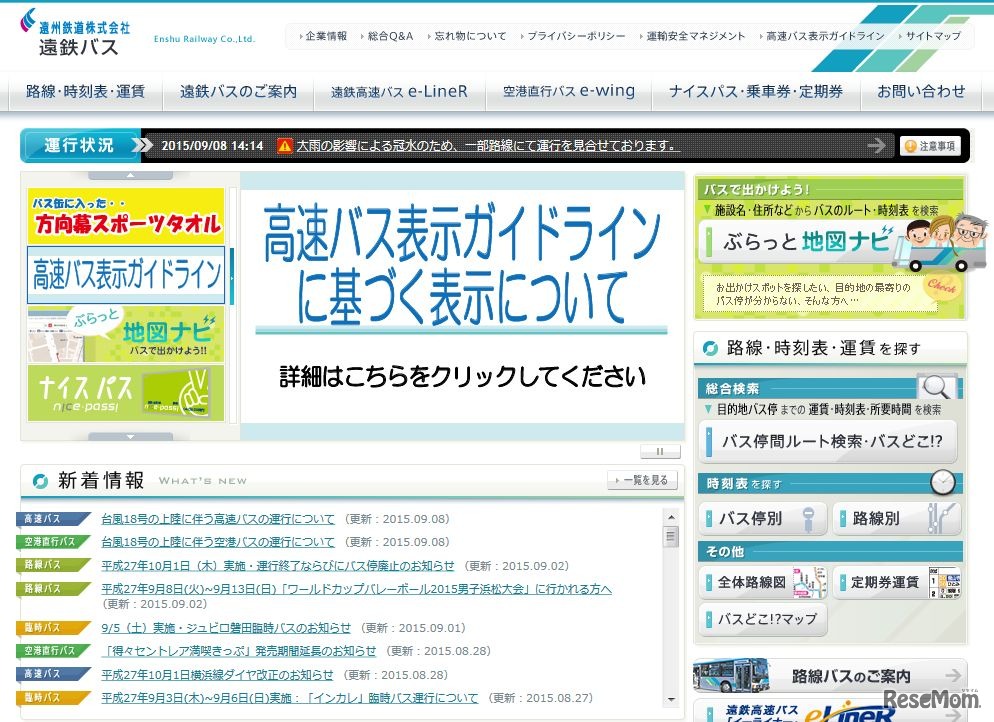Click the bus photo icon in 路線バスのご案内
This screenshot has width=994, height=722.
tap(731, 676)
